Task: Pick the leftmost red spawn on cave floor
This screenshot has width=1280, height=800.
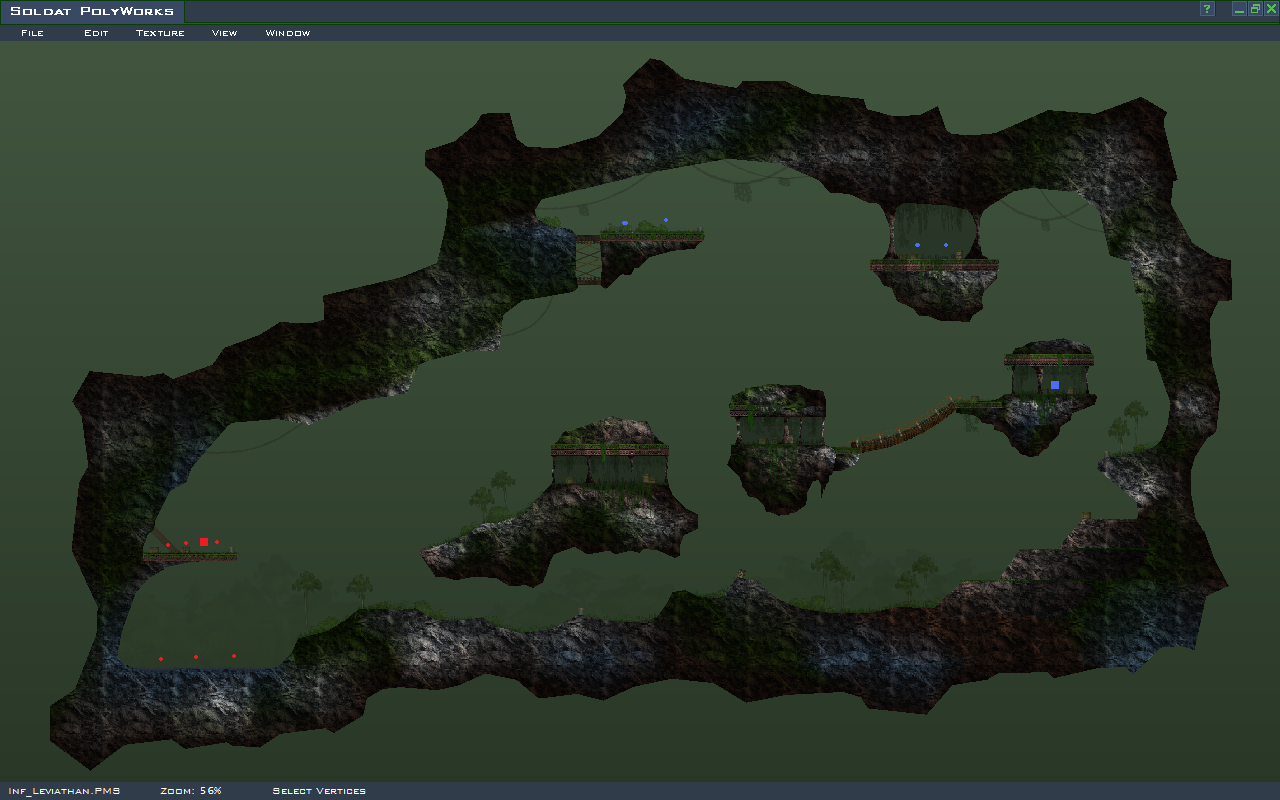Action: (161, 659)
